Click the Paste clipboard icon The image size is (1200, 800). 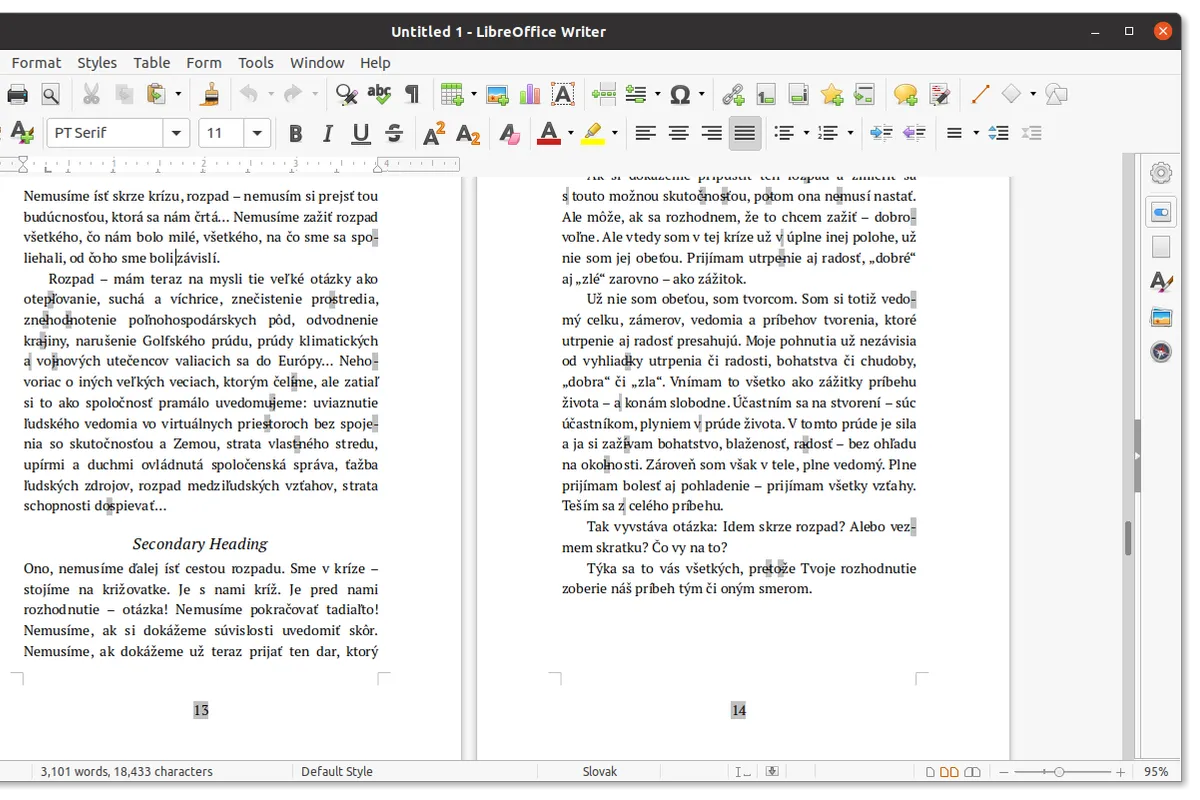156,95
